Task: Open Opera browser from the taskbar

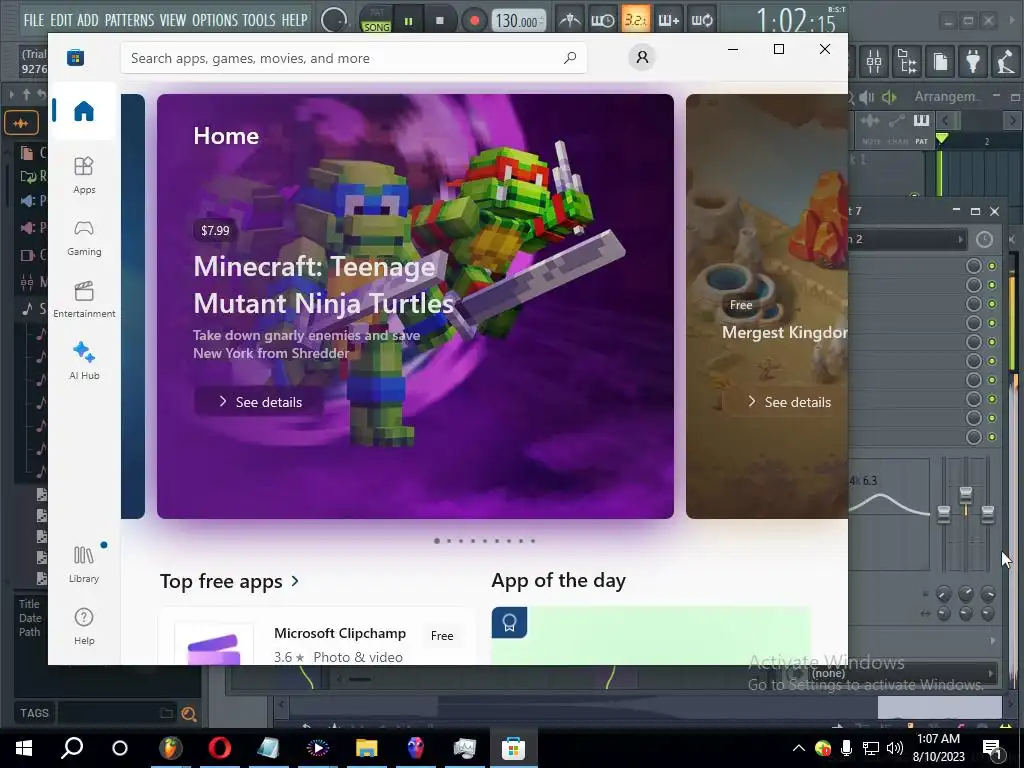Action: coord(219,748)
